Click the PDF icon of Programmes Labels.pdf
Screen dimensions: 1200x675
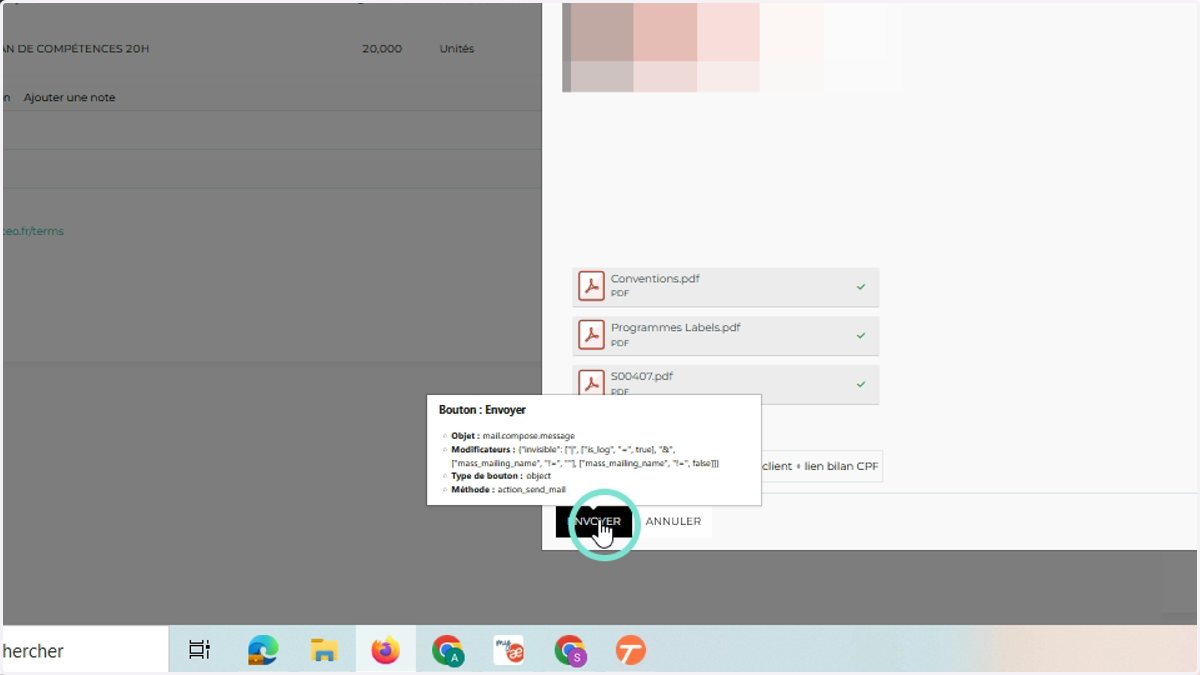pyautogui.click(x=591, y=336)
